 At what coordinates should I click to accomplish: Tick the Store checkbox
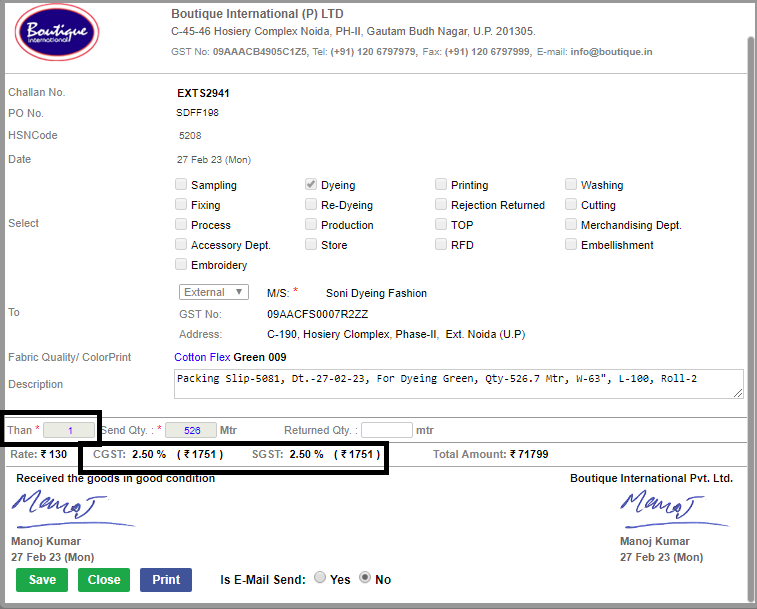tap(311, 244)
